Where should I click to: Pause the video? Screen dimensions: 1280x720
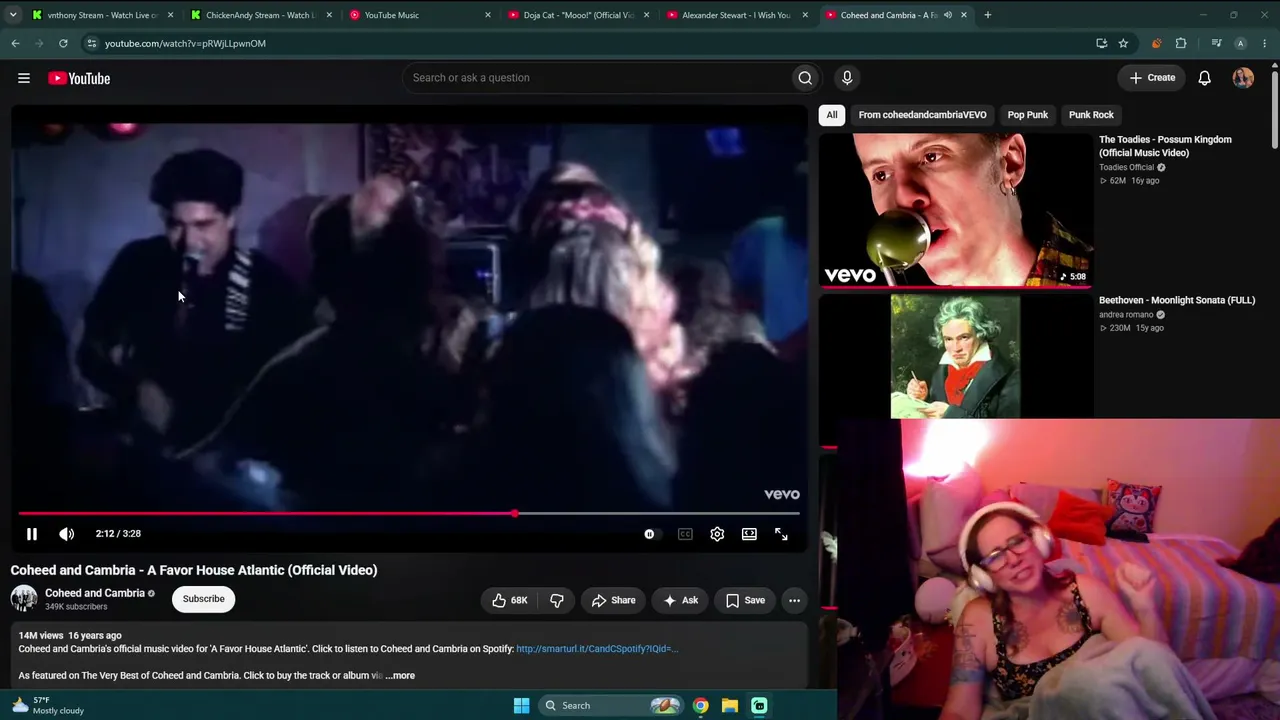click(32, 534)
